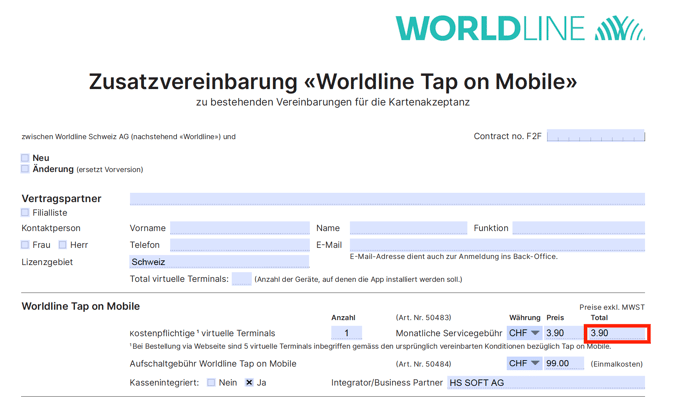Click the text 'Preise exkl. MWST'

coord(612,307)
